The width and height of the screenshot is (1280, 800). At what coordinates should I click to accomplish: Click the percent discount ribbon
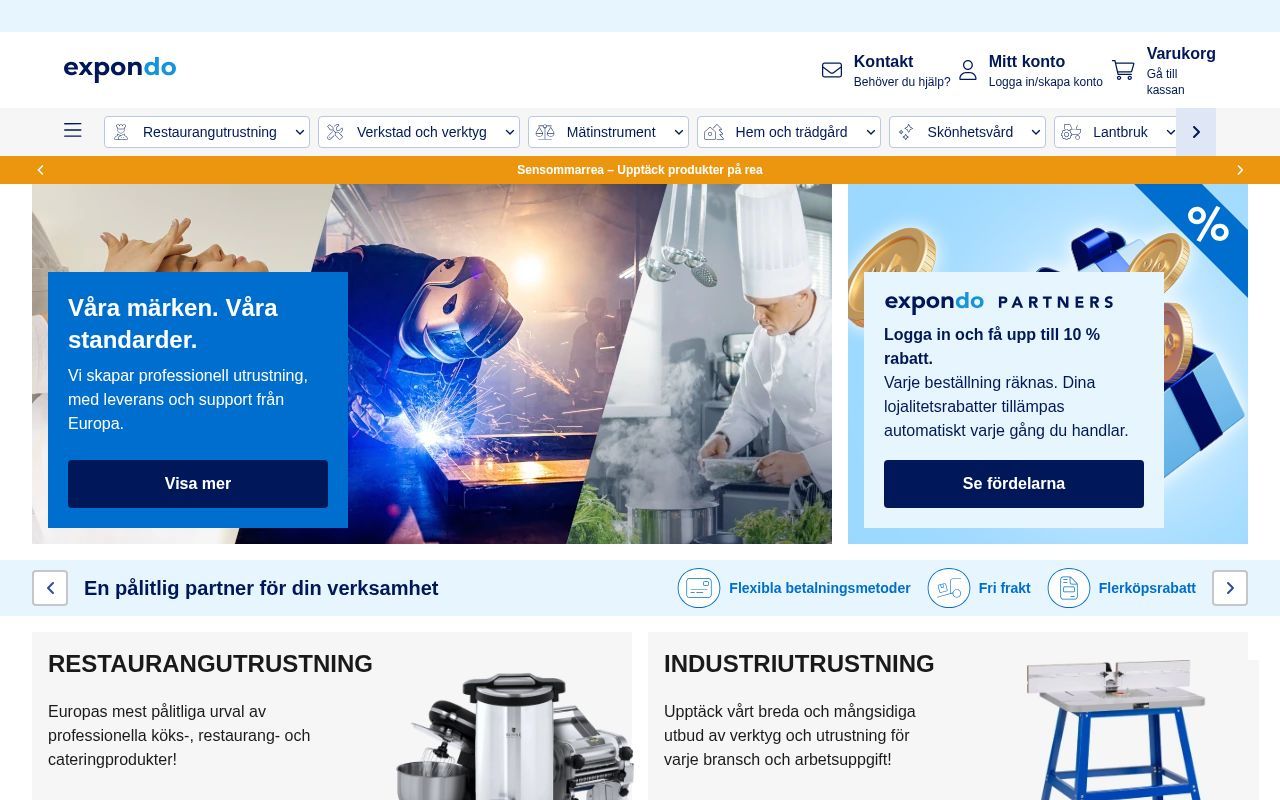pyautogui.click(x=1208, y=224)
